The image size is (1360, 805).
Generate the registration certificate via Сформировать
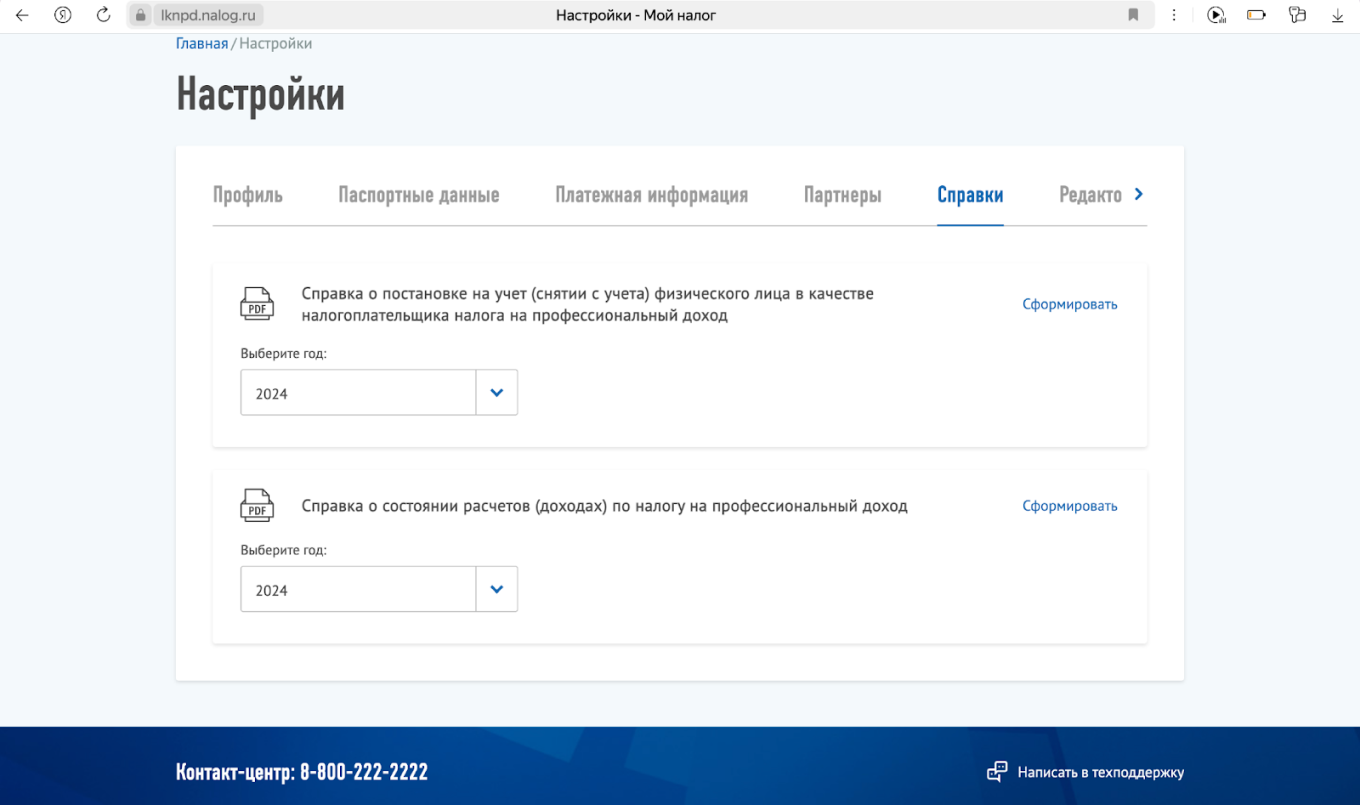1069,303
